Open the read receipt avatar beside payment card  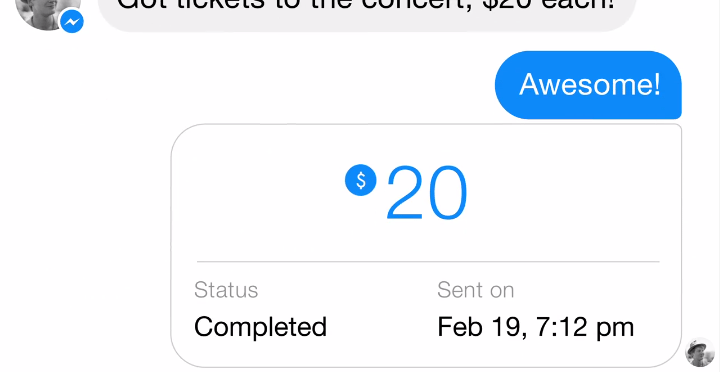pyautogui.click(x=699, y=352)
